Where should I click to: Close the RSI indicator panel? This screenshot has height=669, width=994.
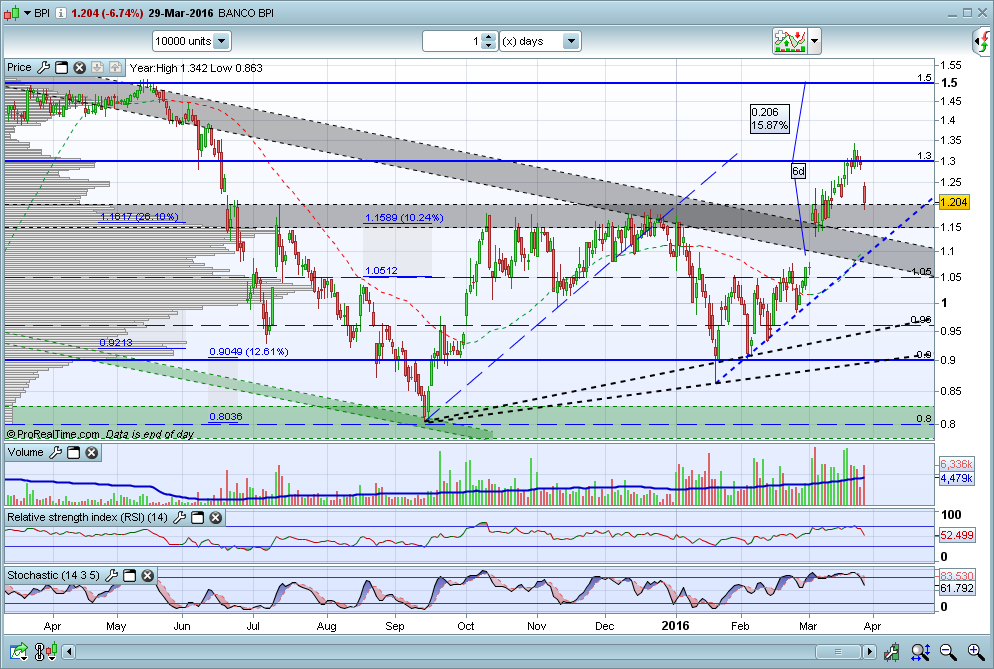pyautogui.click(x=216, y=517)
